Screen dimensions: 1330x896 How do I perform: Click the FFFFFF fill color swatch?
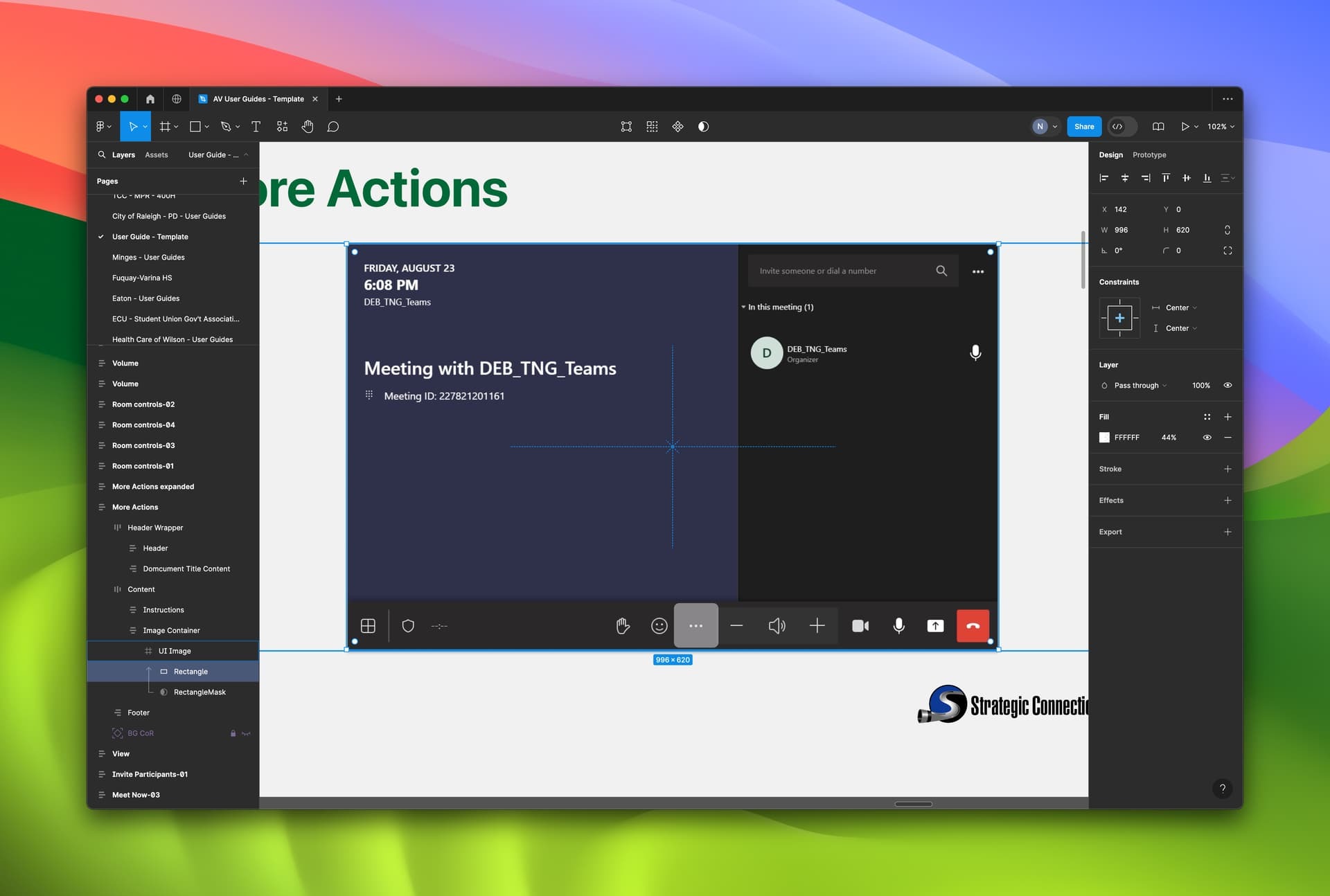point(1104,438)
